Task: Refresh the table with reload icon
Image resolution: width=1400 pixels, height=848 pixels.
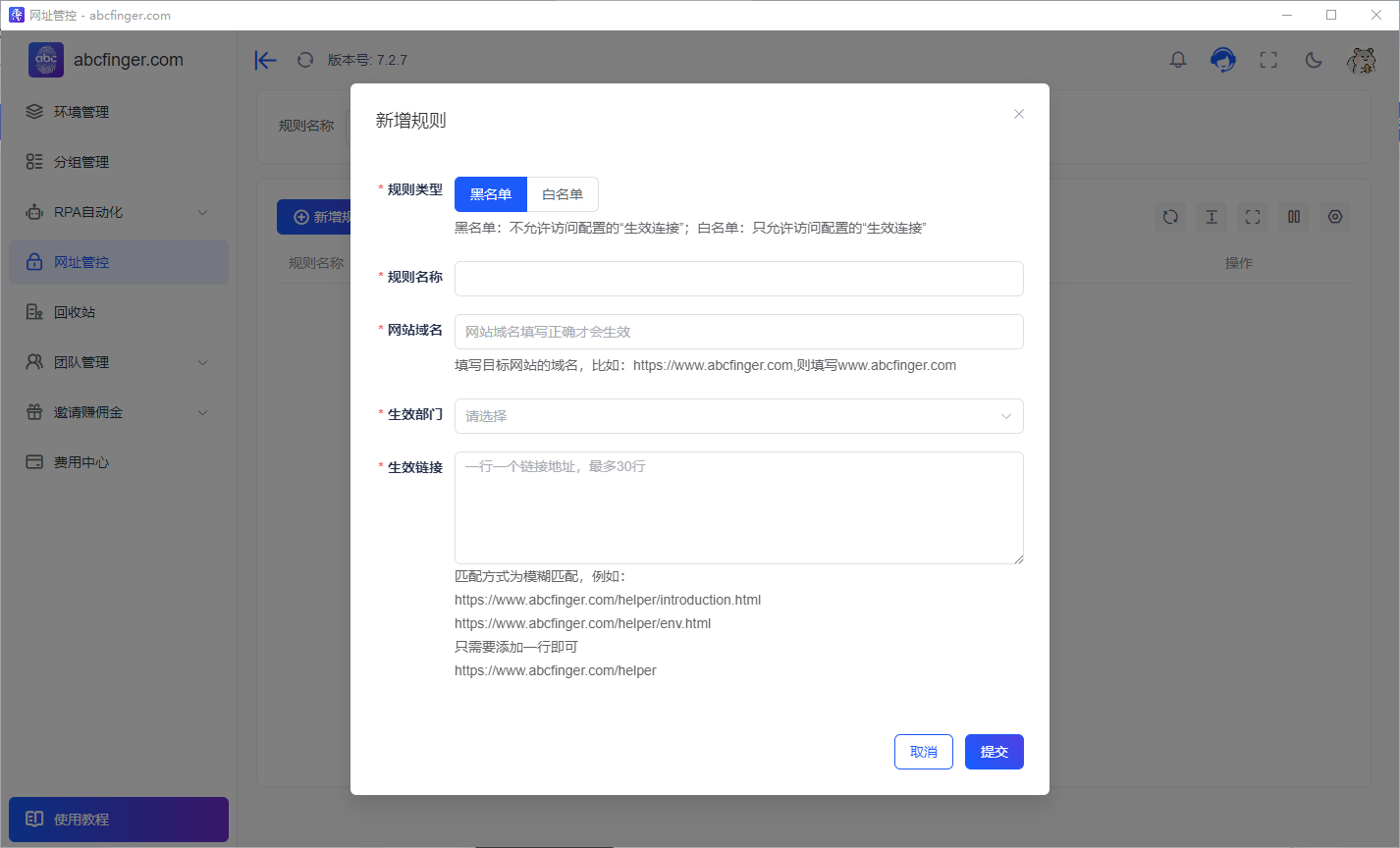Action: 1170,217
